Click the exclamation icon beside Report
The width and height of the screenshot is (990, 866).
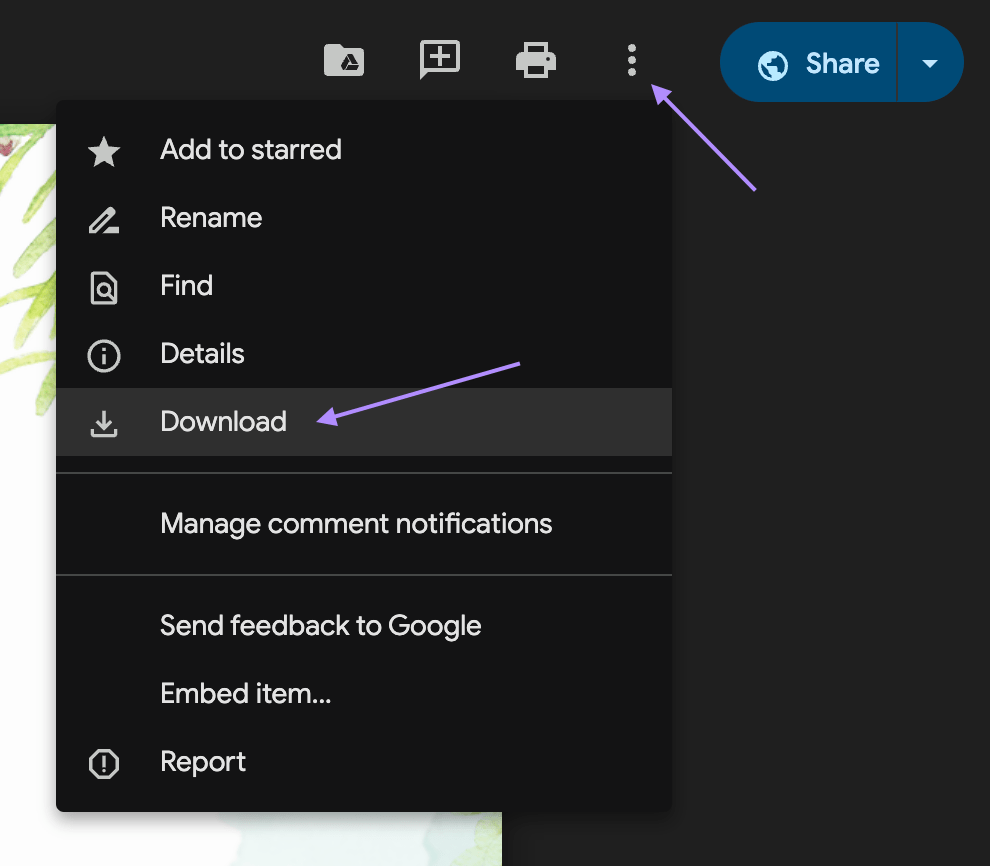[104, 764]
